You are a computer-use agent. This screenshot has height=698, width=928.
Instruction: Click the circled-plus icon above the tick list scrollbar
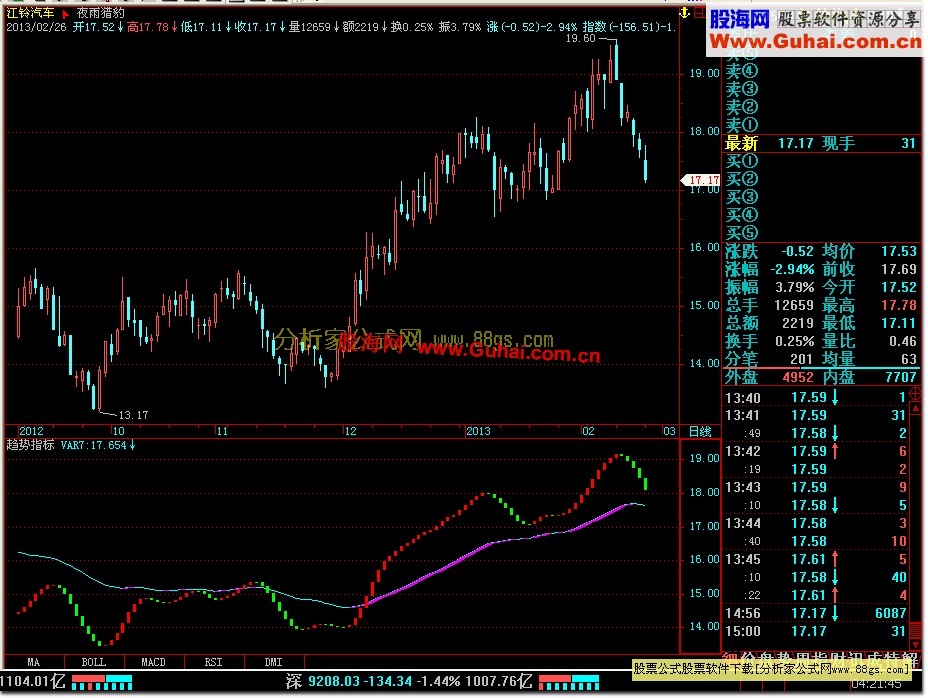(x=915, y=393)
